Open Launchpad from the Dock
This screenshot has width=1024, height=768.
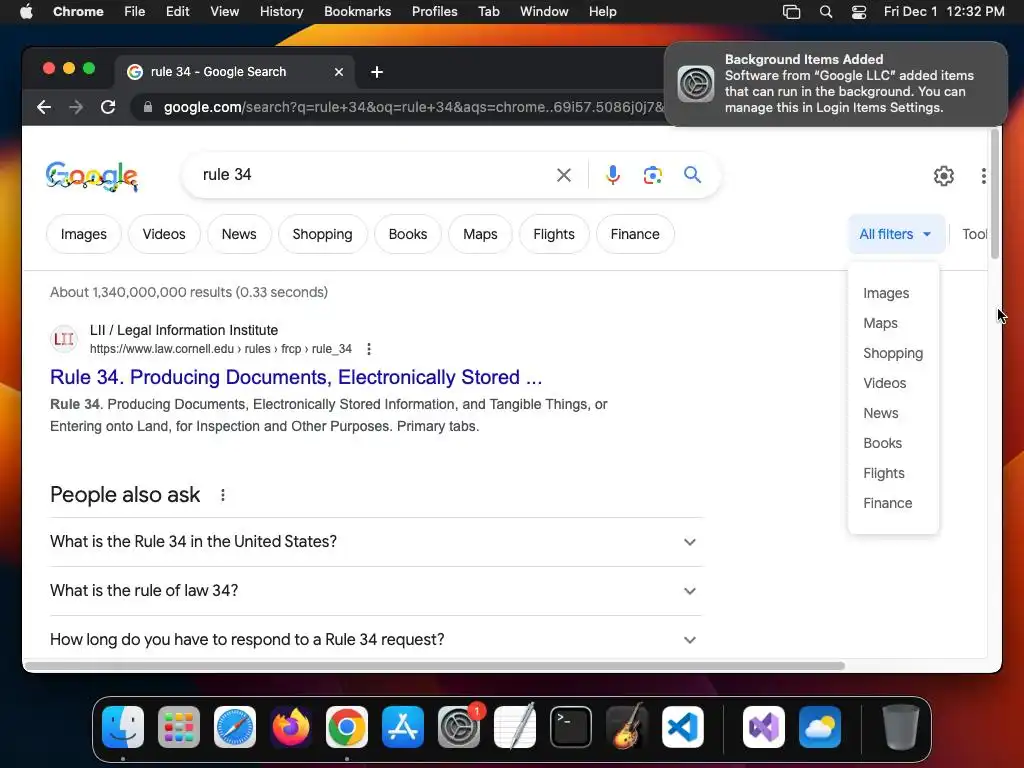(179, 726)
